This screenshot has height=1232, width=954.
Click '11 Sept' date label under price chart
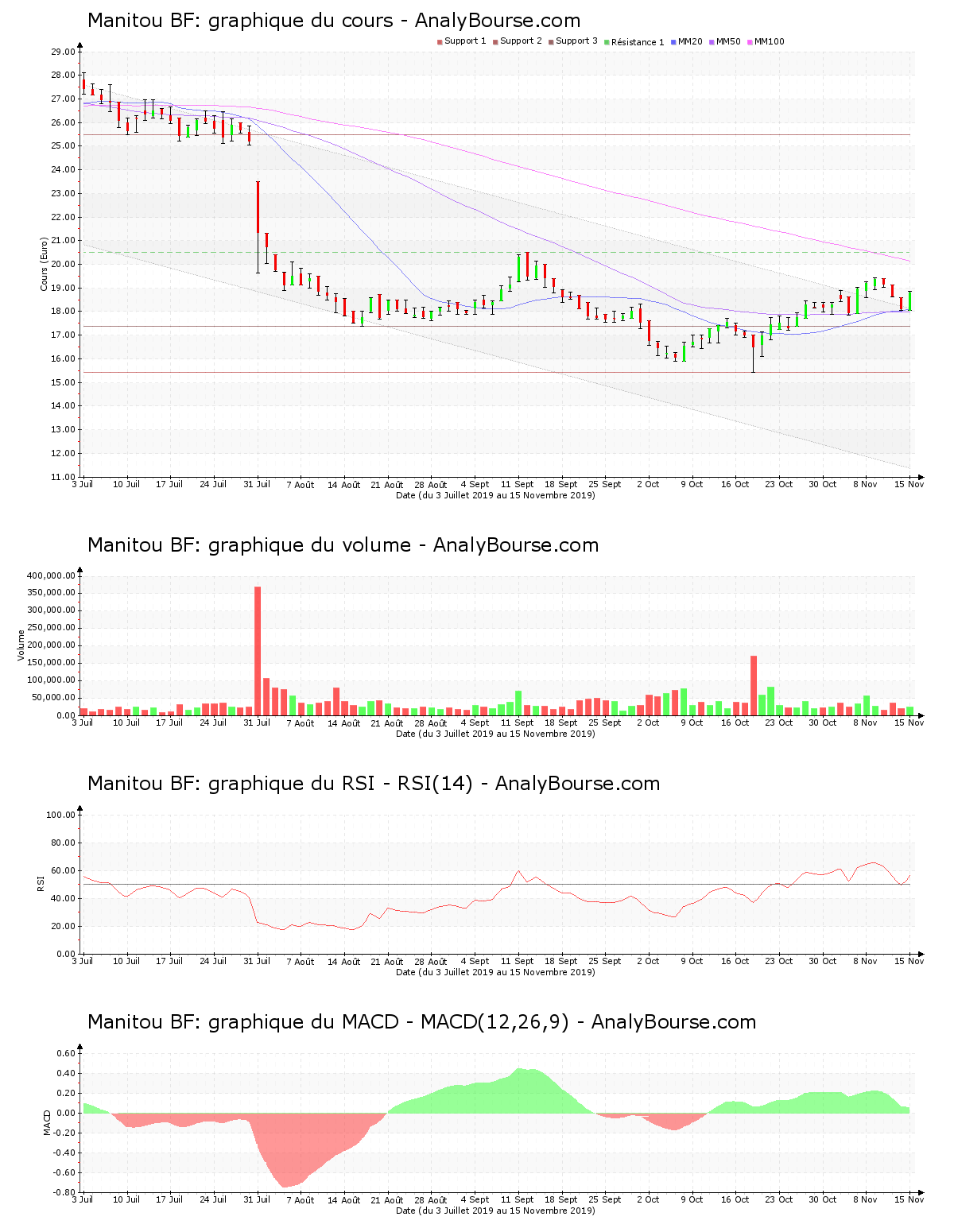point(518,484)
